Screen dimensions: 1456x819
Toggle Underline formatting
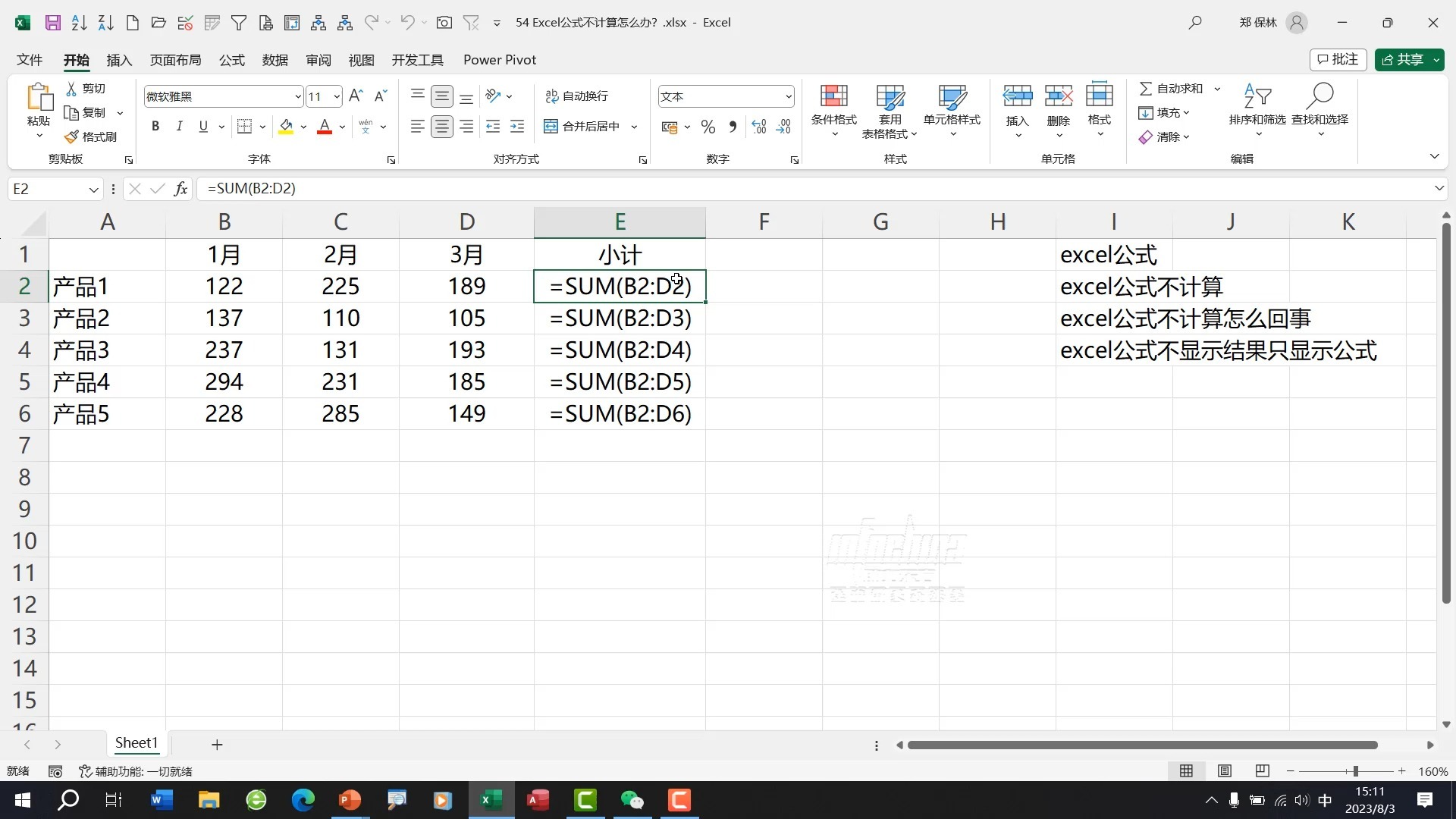(203, 127)
